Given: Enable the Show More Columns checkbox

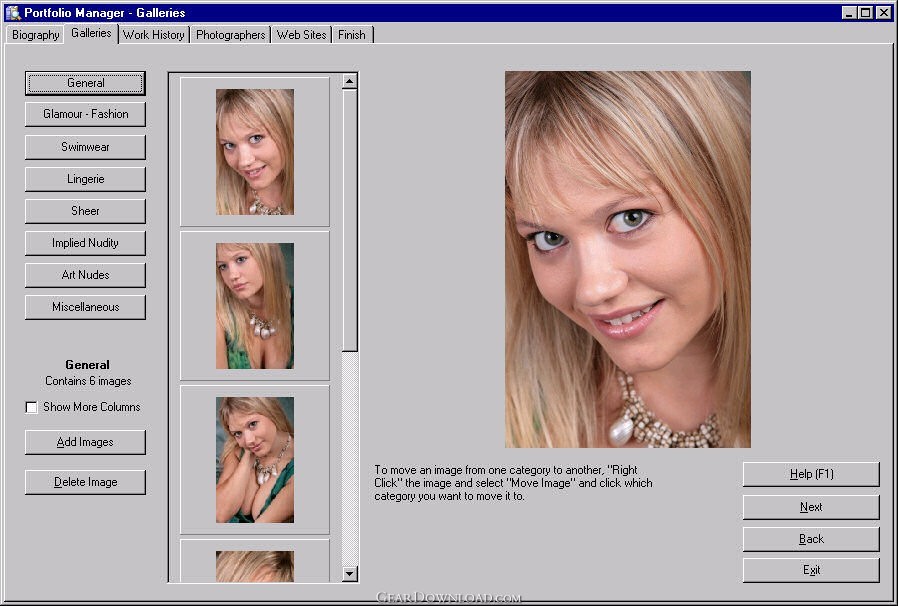Looking at the screenshot, I should click(32, 408).
